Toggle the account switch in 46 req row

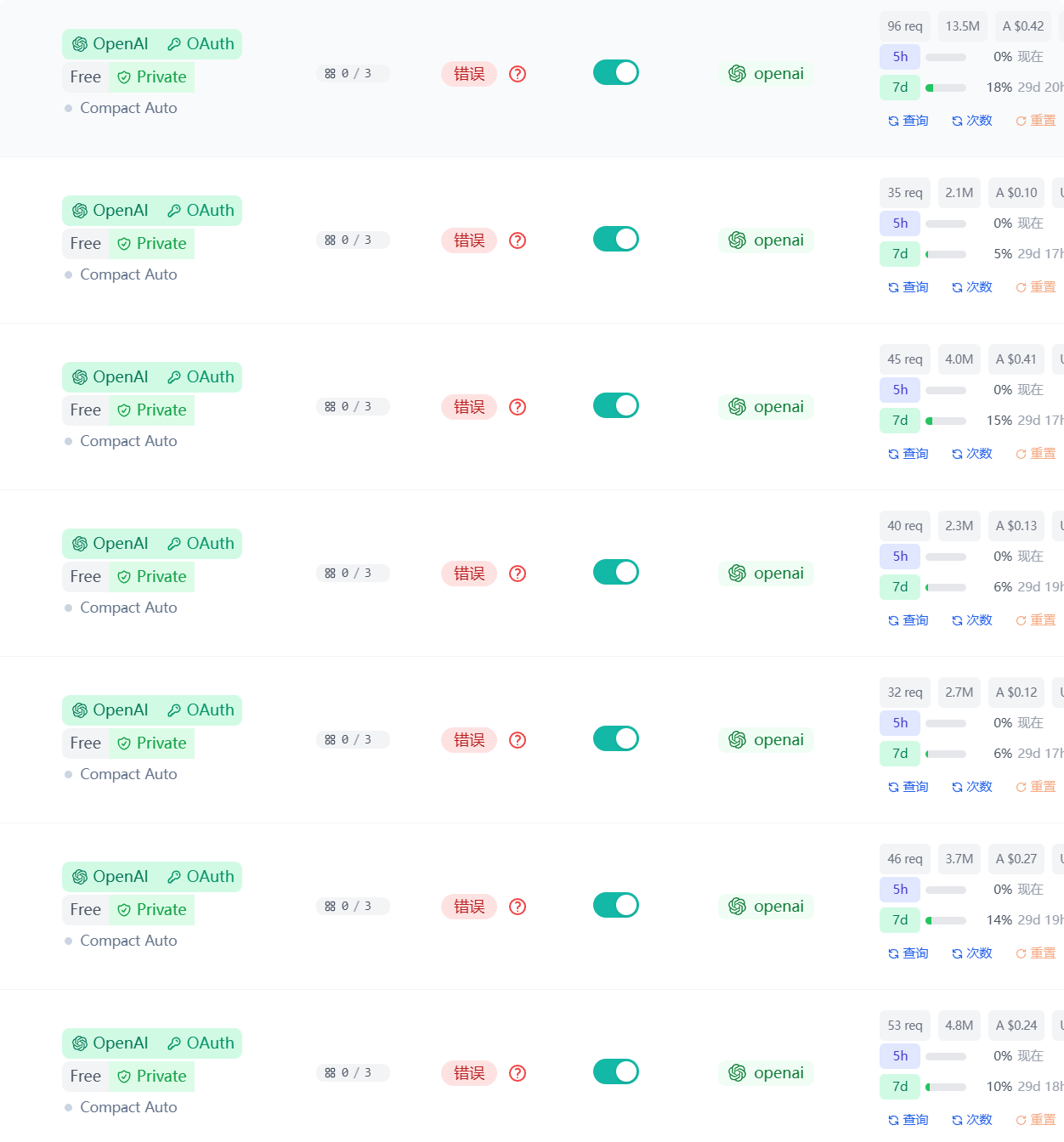(x=616, y=905)
